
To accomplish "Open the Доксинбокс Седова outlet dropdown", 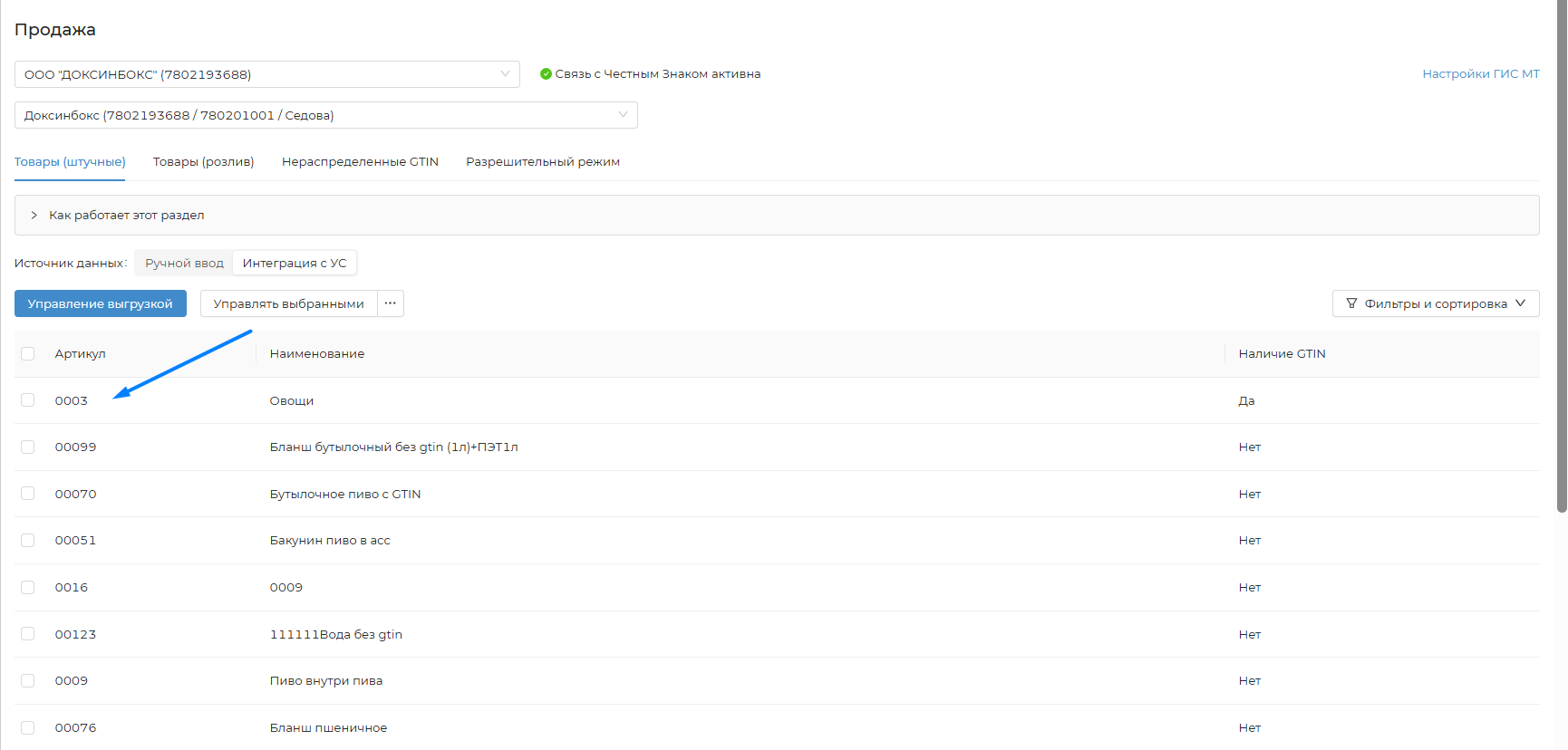I will [325, 115].
